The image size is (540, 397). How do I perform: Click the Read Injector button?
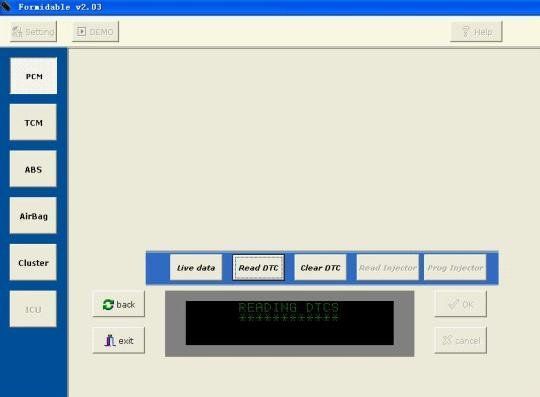(x=387, y=268)
